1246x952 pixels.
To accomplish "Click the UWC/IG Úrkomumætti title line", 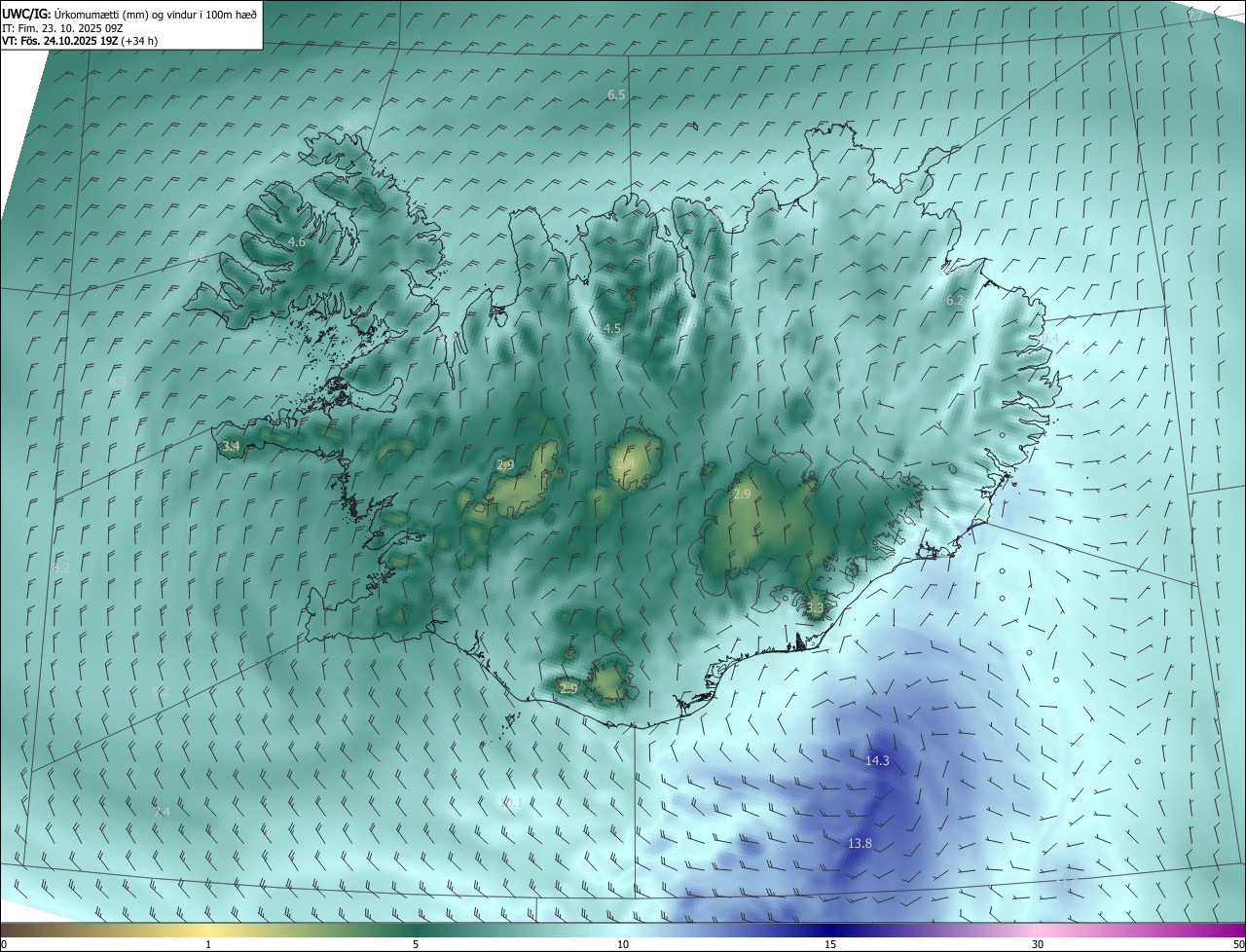I will pos(129,14).
